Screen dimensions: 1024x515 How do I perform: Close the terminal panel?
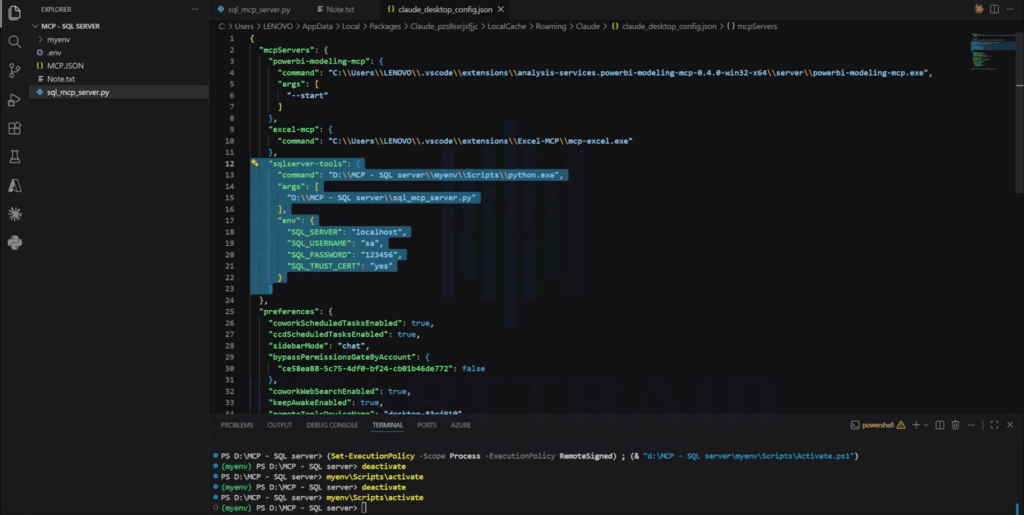(1010, 425)
